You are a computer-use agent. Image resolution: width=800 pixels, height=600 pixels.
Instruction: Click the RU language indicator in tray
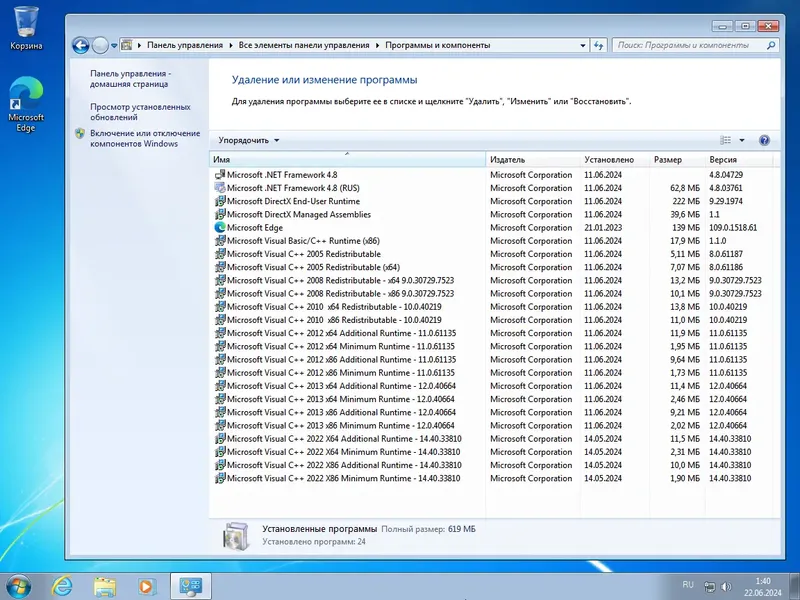click(x=688, y=585)
